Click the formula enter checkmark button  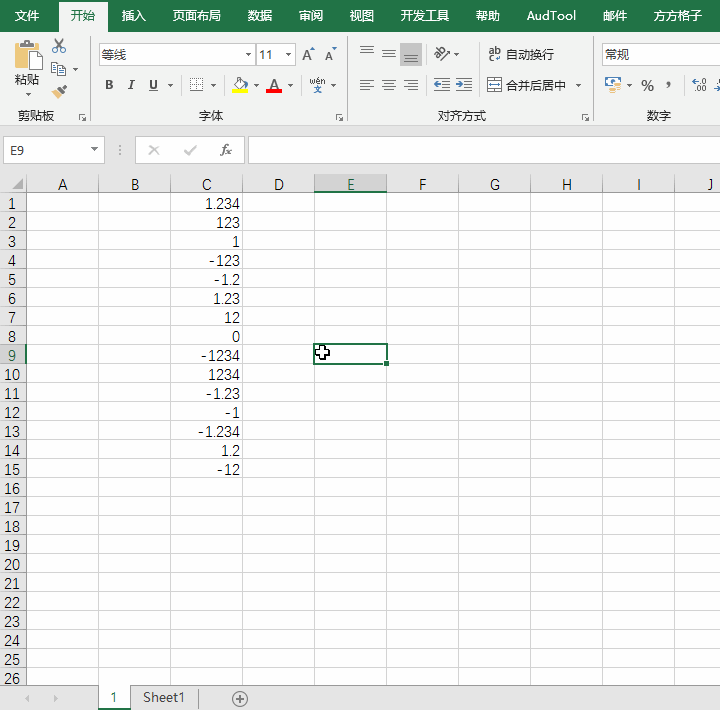point(190,150)
